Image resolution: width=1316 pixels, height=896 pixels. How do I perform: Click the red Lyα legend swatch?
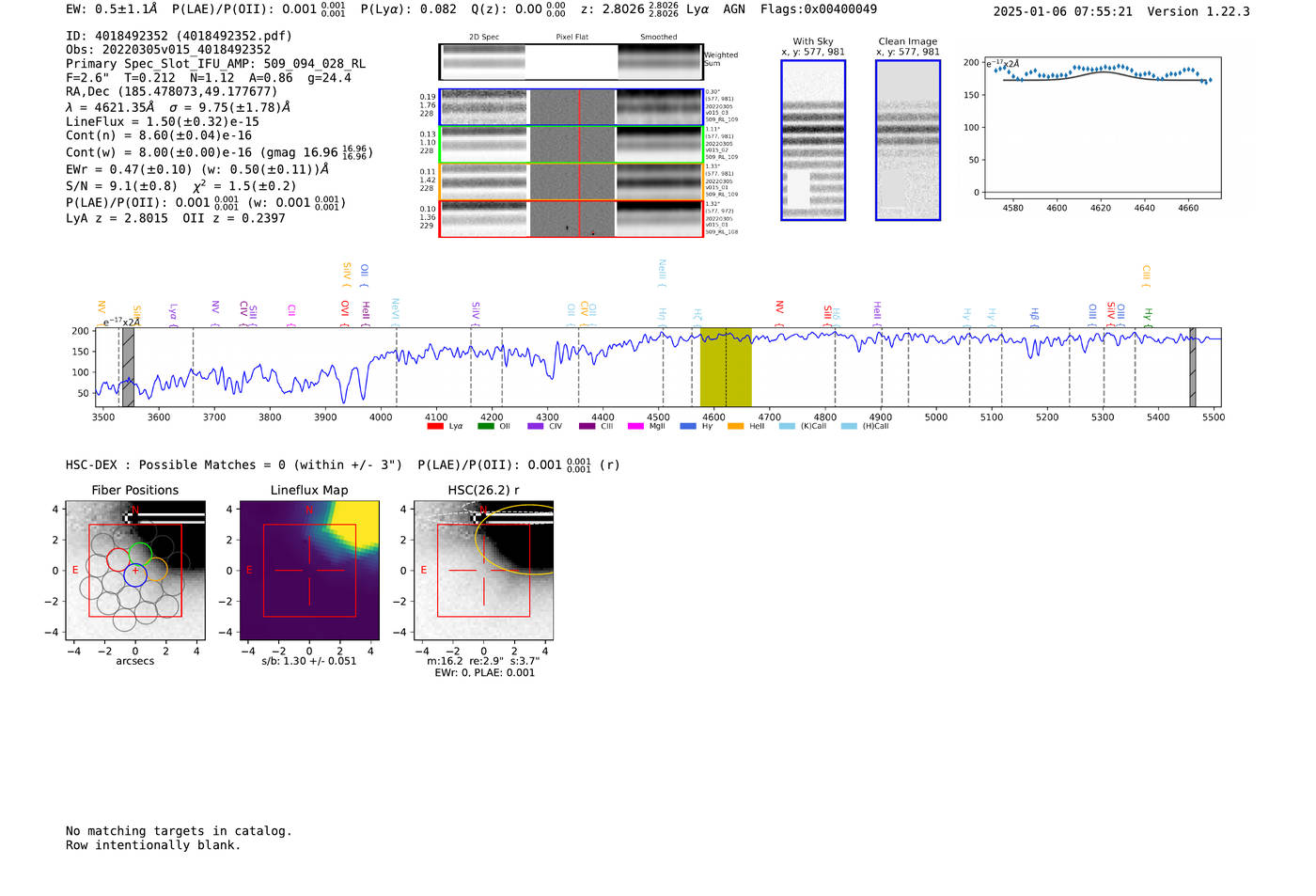[435, 427]
